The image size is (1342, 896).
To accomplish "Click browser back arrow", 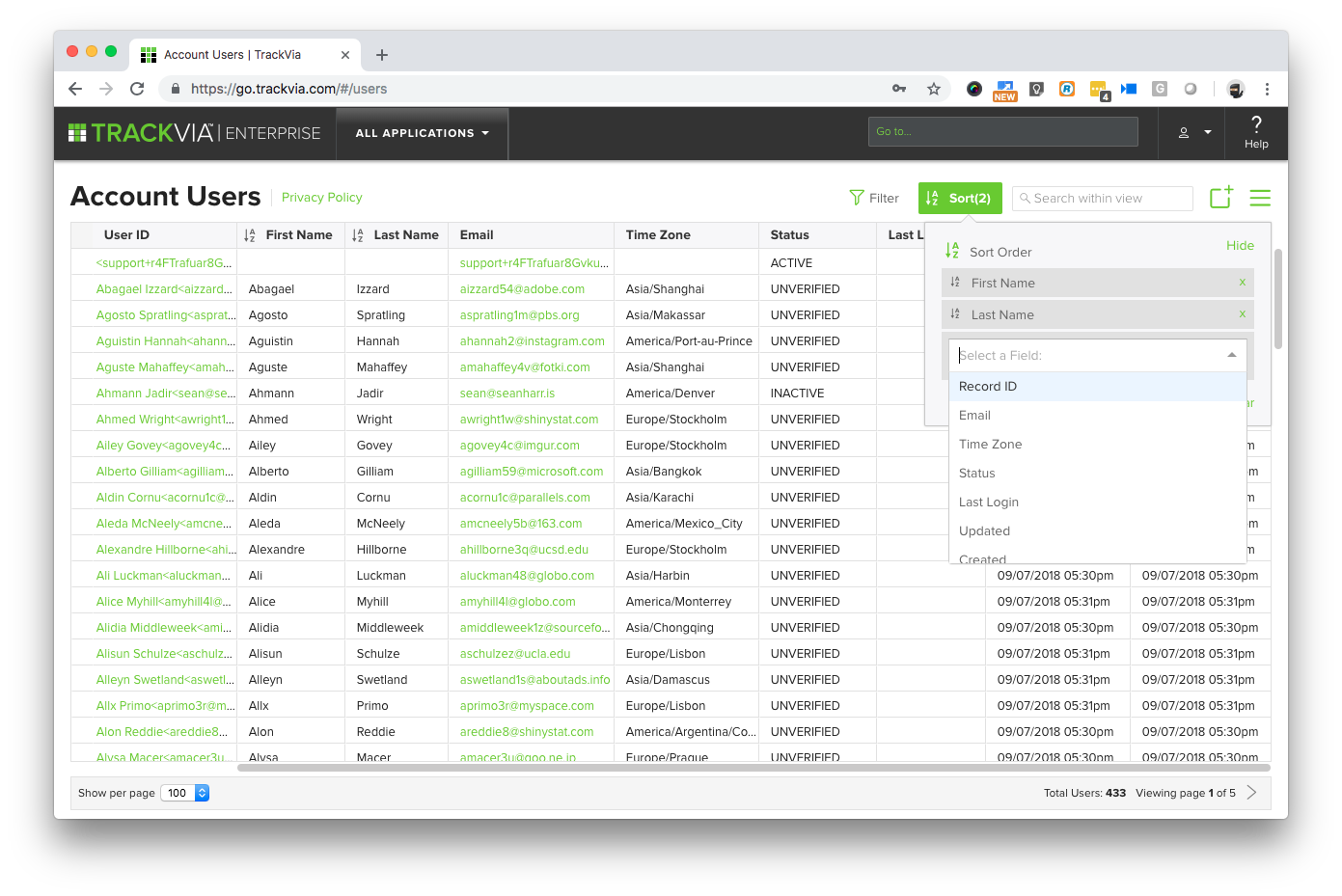I will [75, 89].
